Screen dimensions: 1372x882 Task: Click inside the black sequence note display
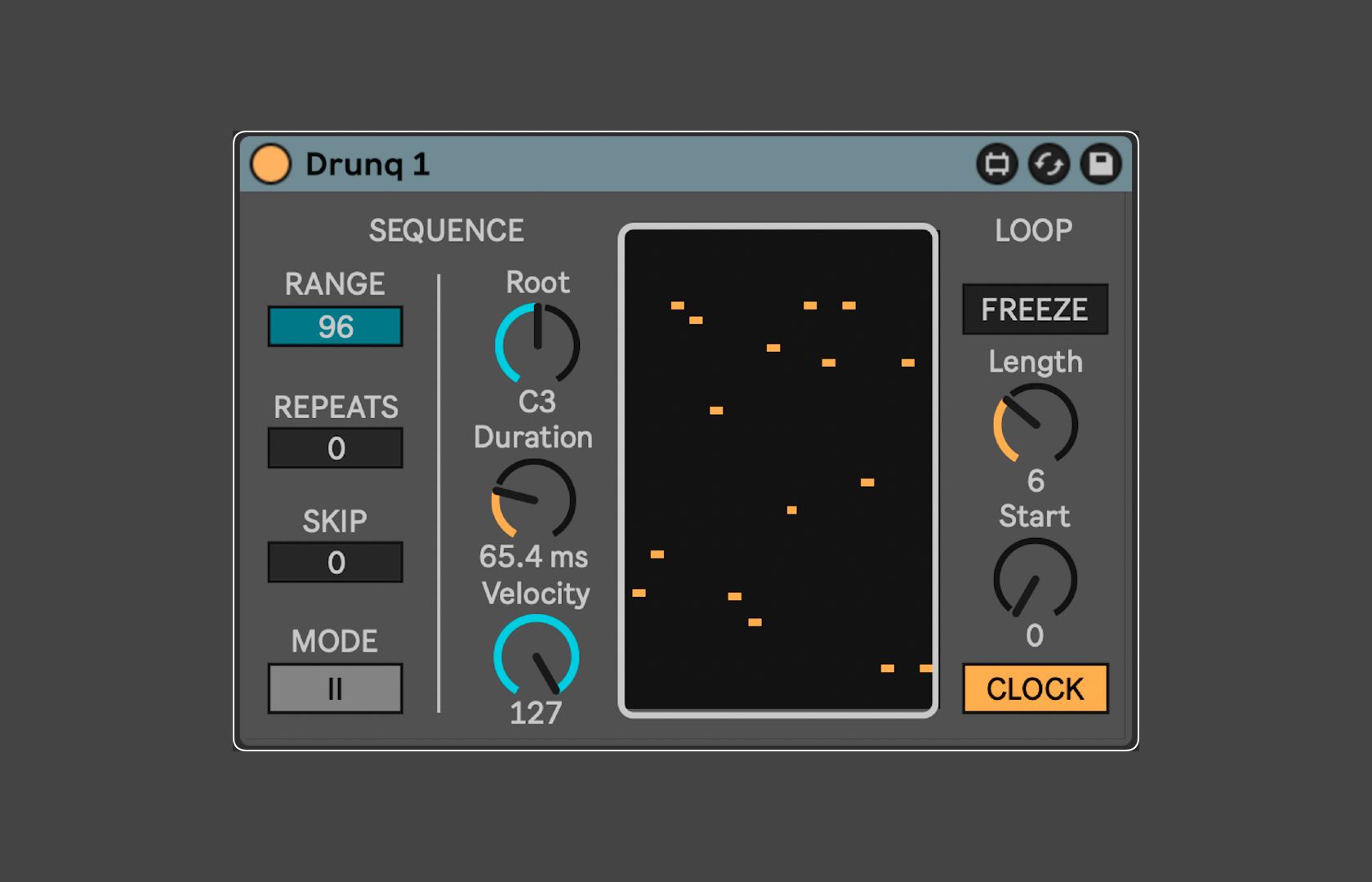(x=777, y=470)
